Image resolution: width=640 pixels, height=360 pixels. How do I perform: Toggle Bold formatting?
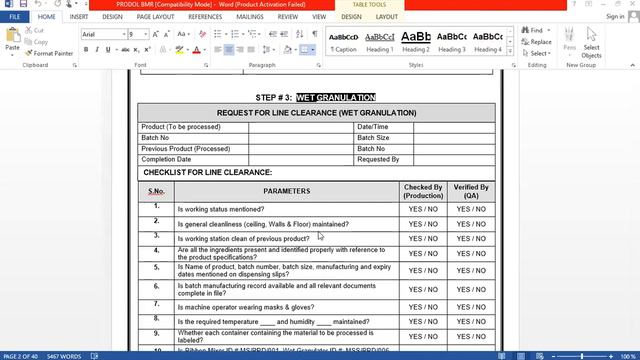[x=86, y=50]
